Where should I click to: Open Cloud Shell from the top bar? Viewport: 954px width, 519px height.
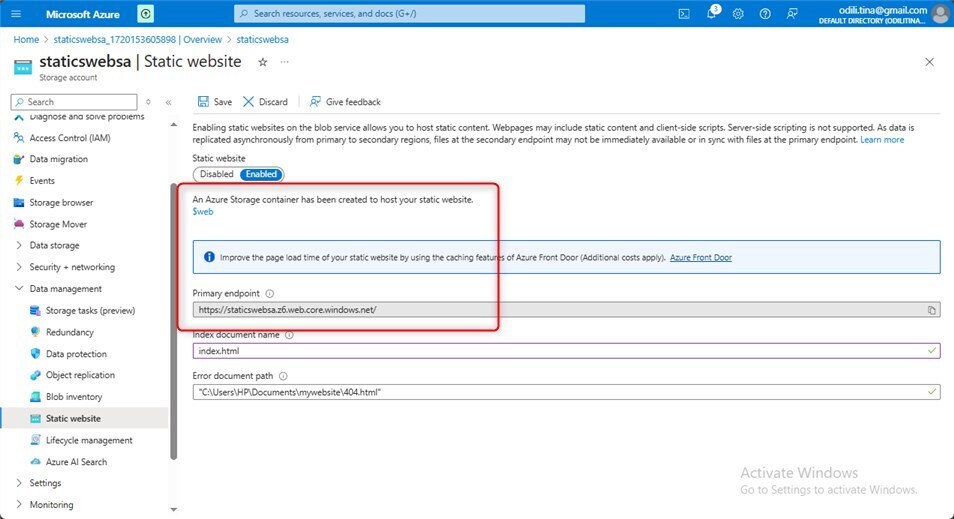tap(684, 13)
